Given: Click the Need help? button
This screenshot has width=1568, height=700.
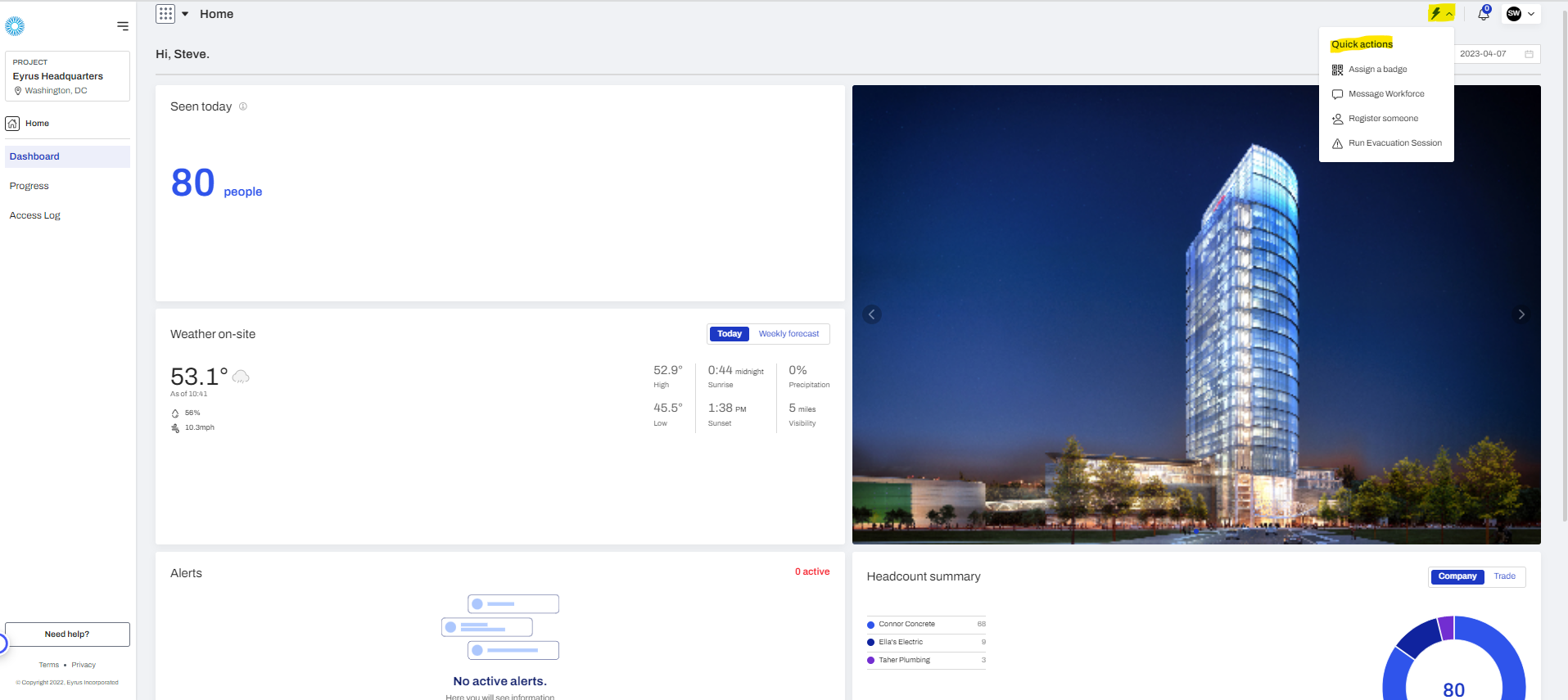Looking at the screenshot, I should pyautogui.click(x=67, y=635).
